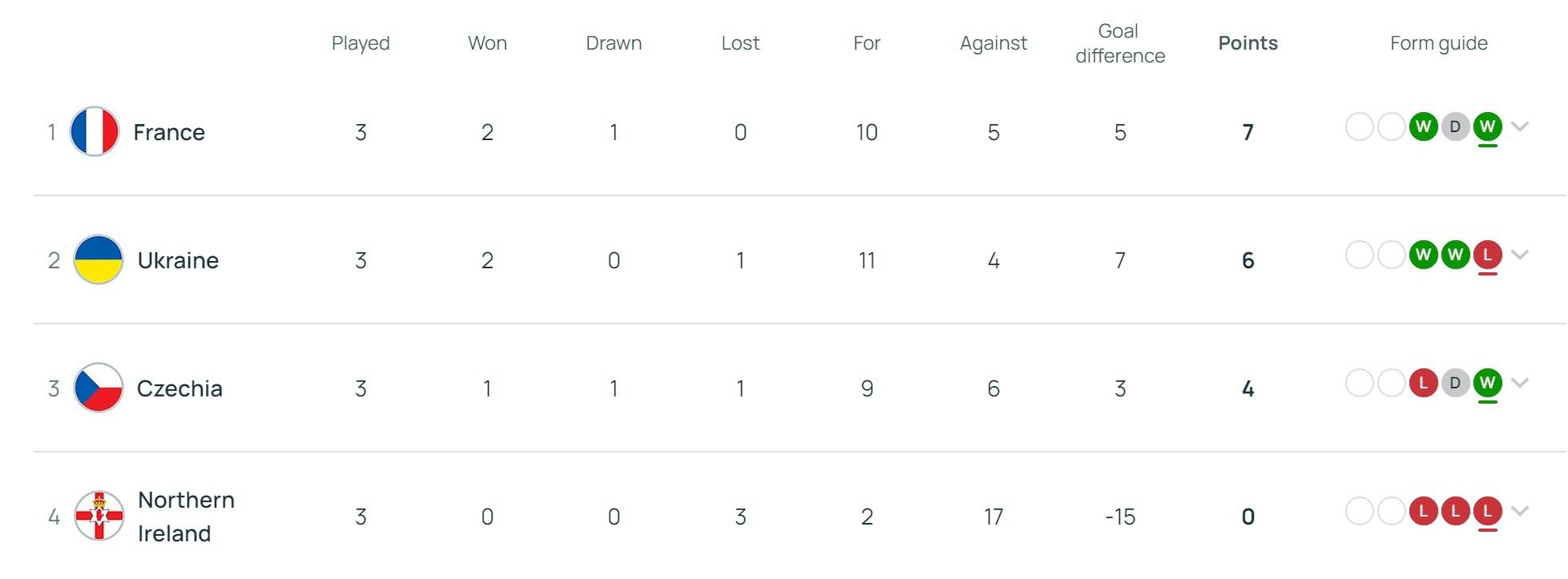Click Ukraine's first empty form circle

pos(1359,255)
